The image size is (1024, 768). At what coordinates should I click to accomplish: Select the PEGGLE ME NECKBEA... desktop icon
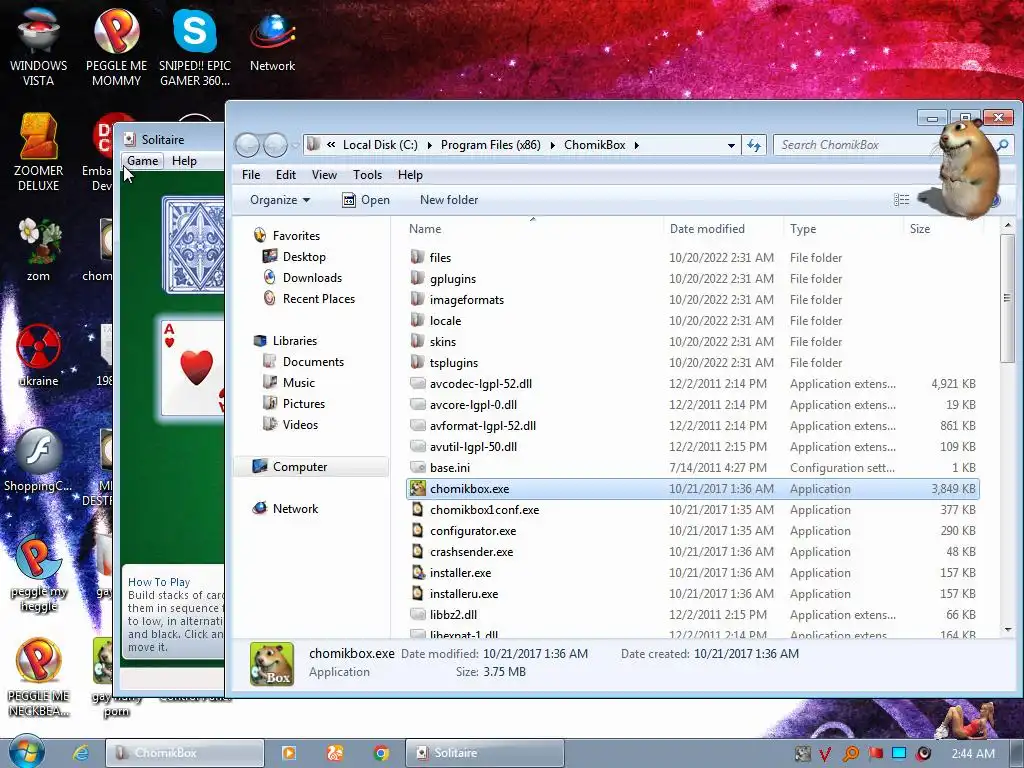(x=38, y=677)
